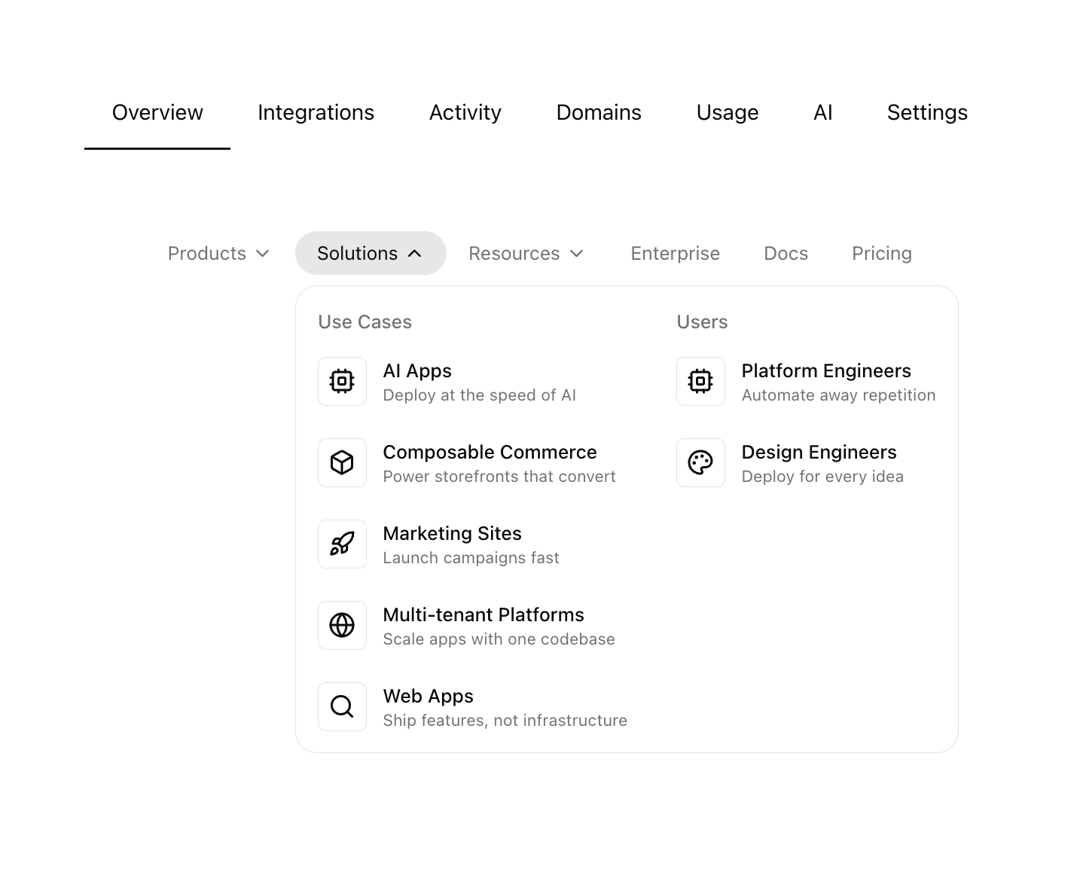The image size is (1080, 872).
Task: Click "Launch campaigns fast" text
Action: [471, 558]
